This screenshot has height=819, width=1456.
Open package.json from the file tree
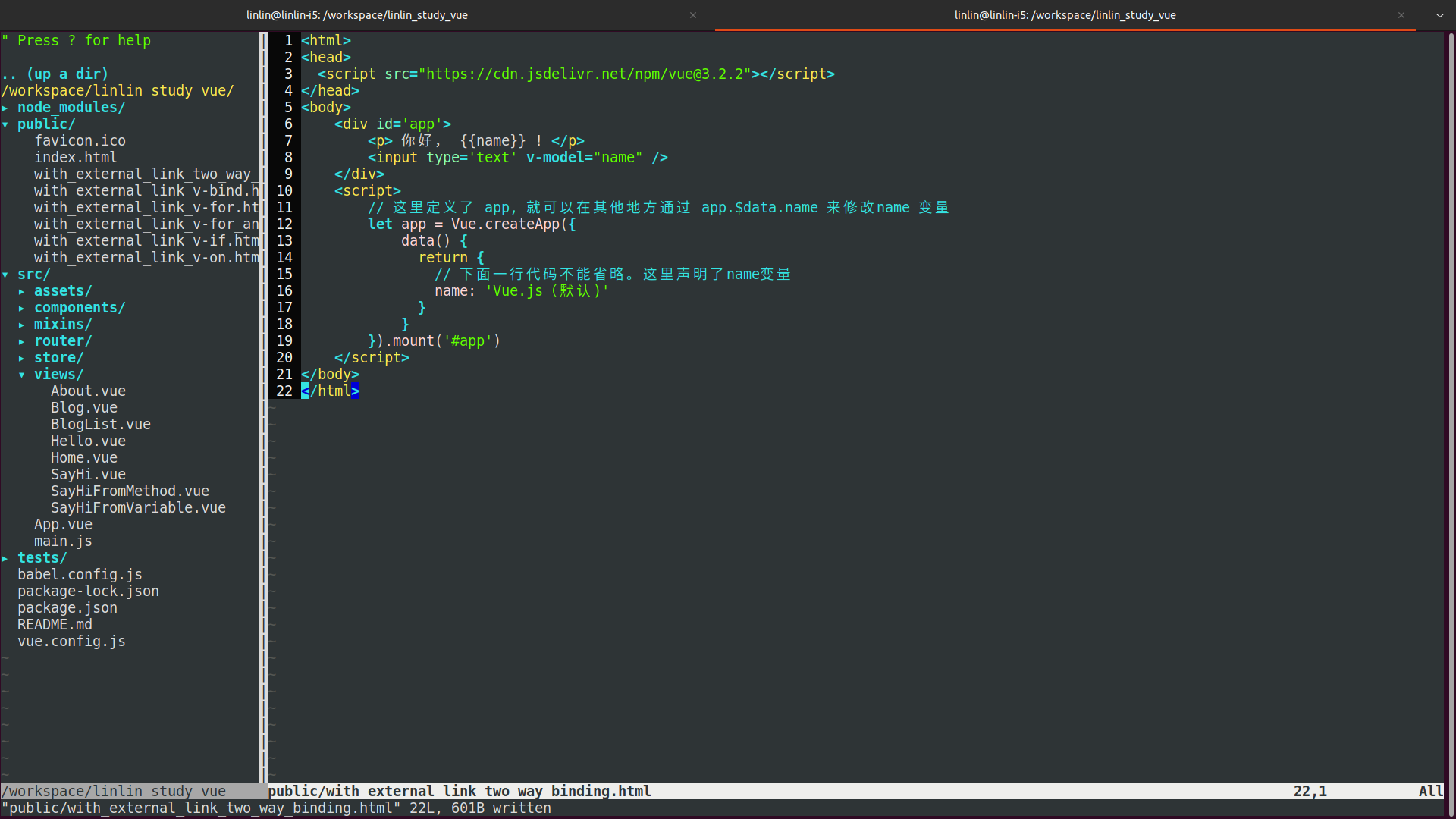coord(67,608)
